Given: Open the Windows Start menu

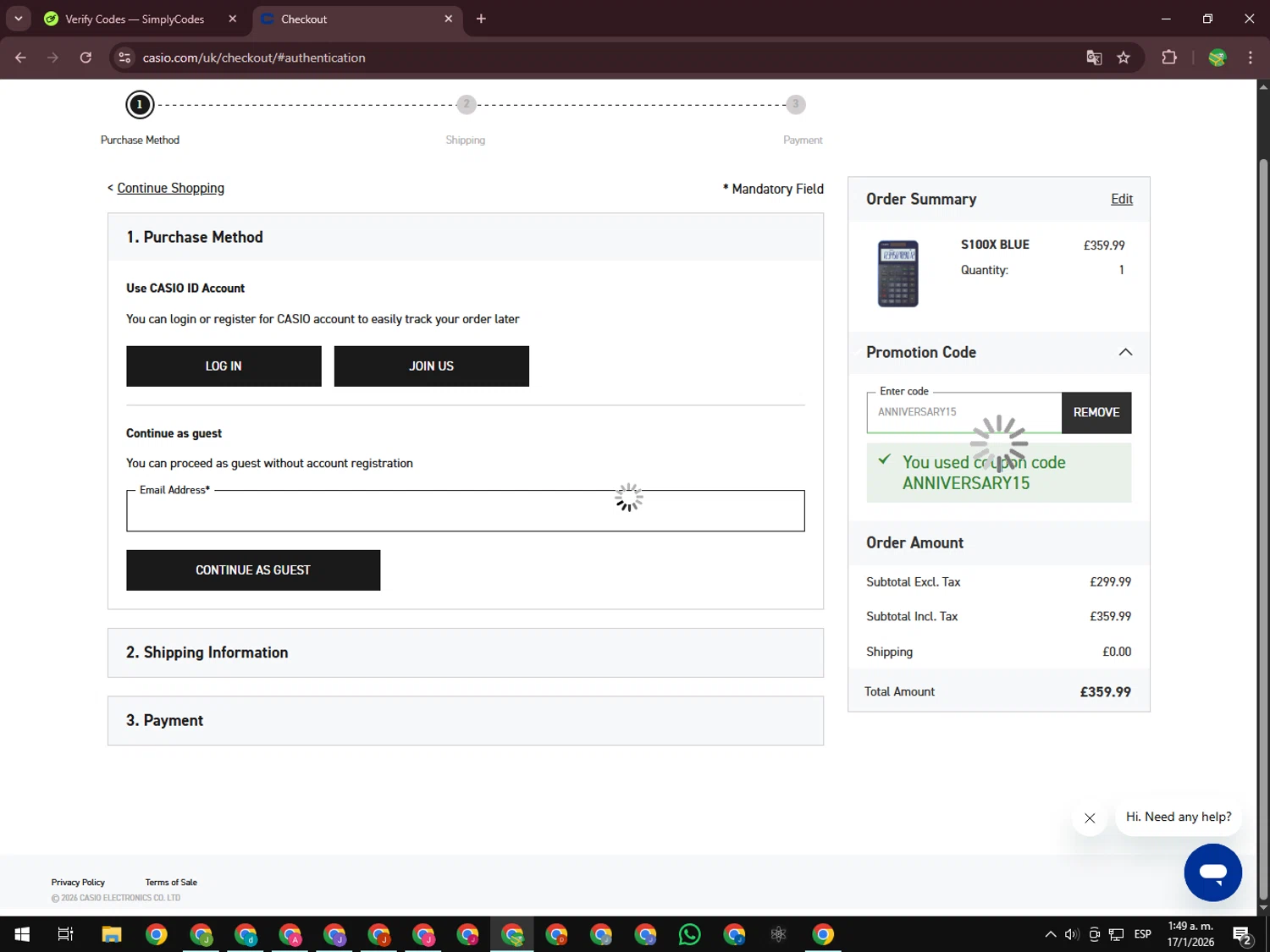Looking at the screenshot, I should point(22,934).
